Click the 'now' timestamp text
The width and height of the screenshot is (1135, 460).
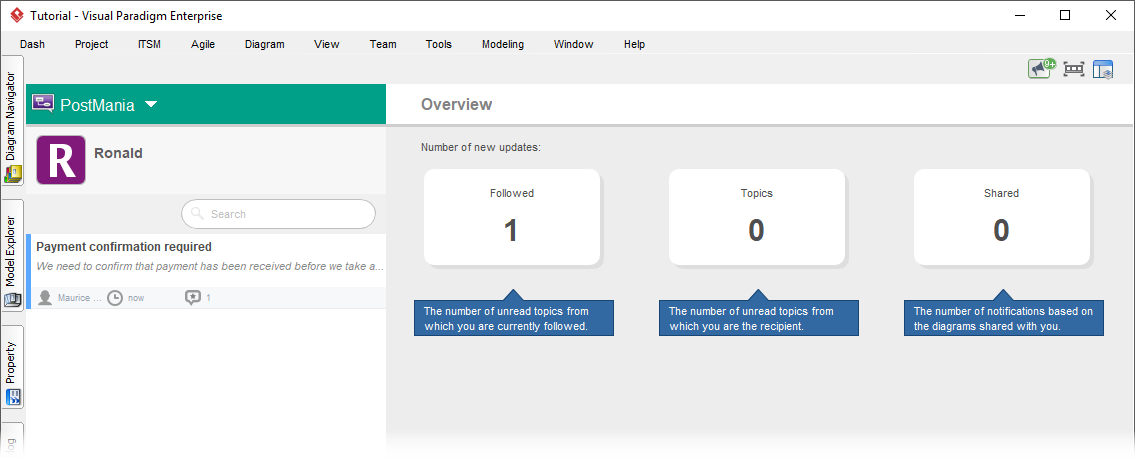pyautogui.click(x=136, y=298)
